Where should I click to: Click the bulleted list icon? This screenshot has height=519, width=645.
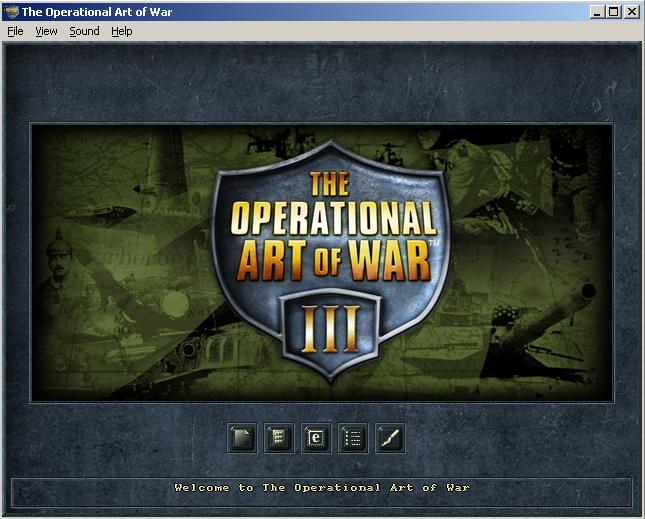(353, 438)
